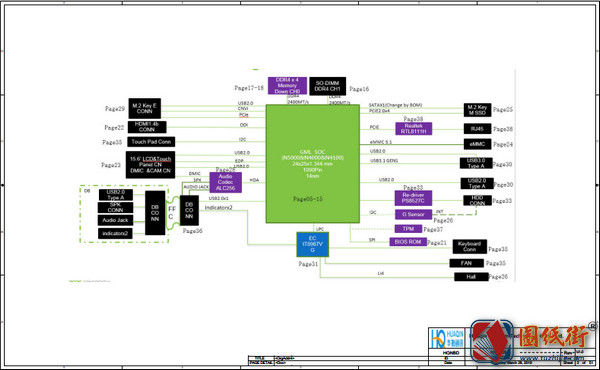Viewport: 600px width, 370px height.
Task: Click the BIOS ROM block
Action: (x=408, y=242)
